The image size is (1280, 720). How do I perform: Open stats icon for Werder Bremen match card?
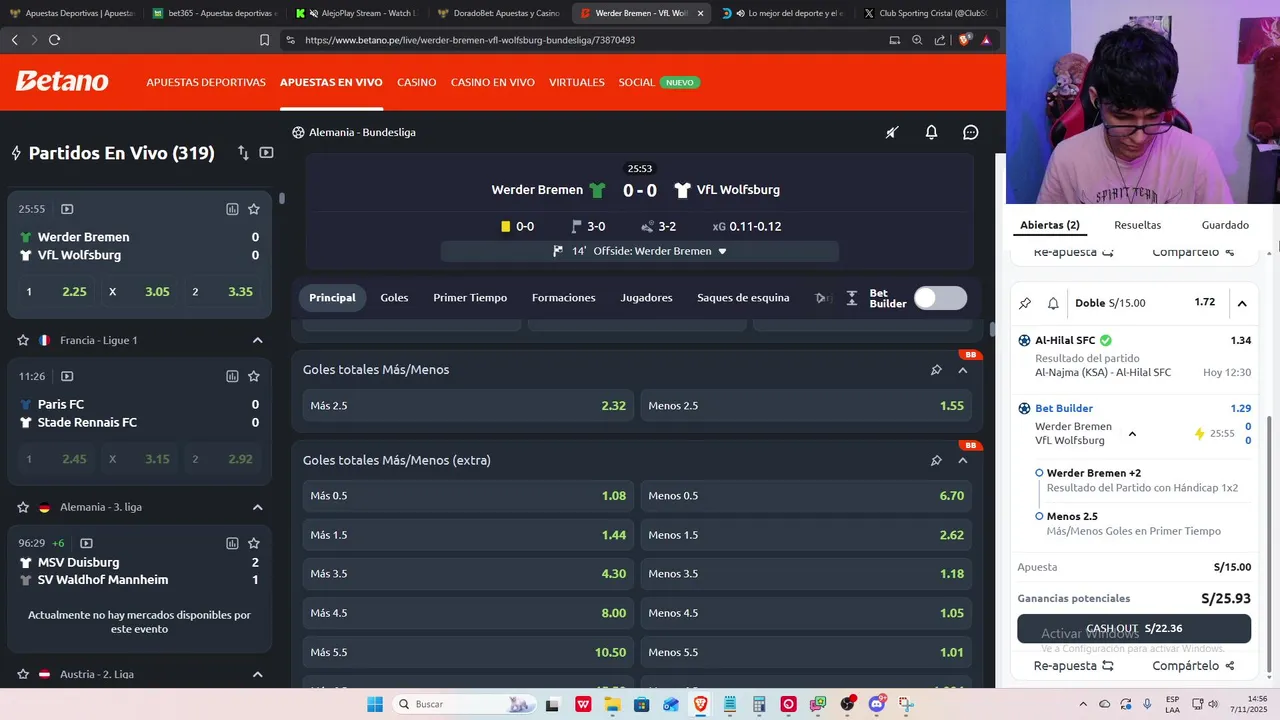click(x=232, y=209)
